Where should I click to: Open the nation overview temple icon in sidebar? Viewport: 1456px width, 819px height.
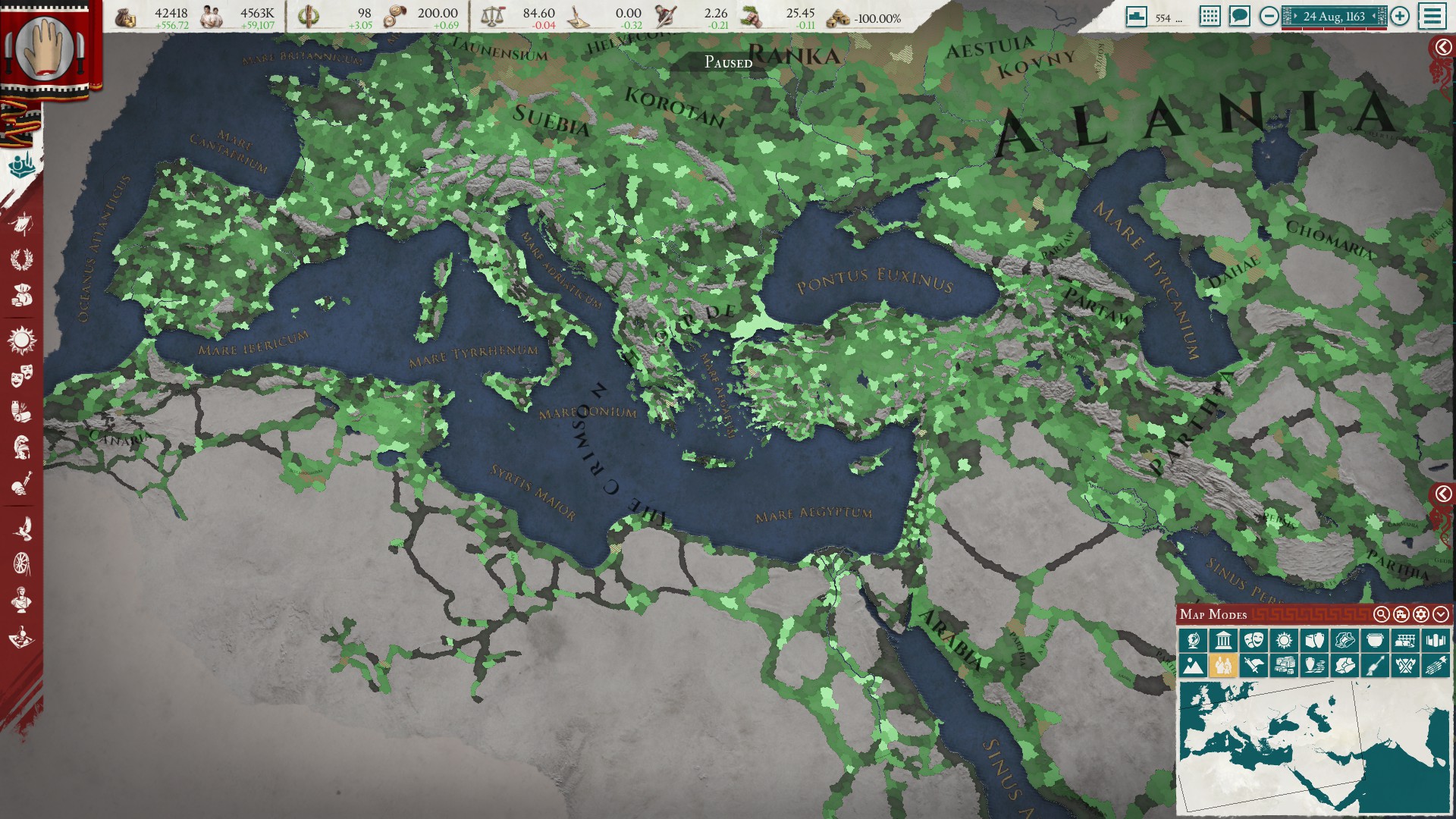tap(22, 165)
